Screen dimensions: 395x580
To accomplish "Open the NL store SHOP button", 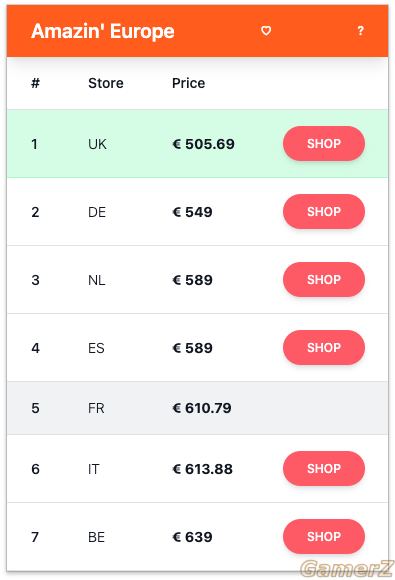I will 324,280.
